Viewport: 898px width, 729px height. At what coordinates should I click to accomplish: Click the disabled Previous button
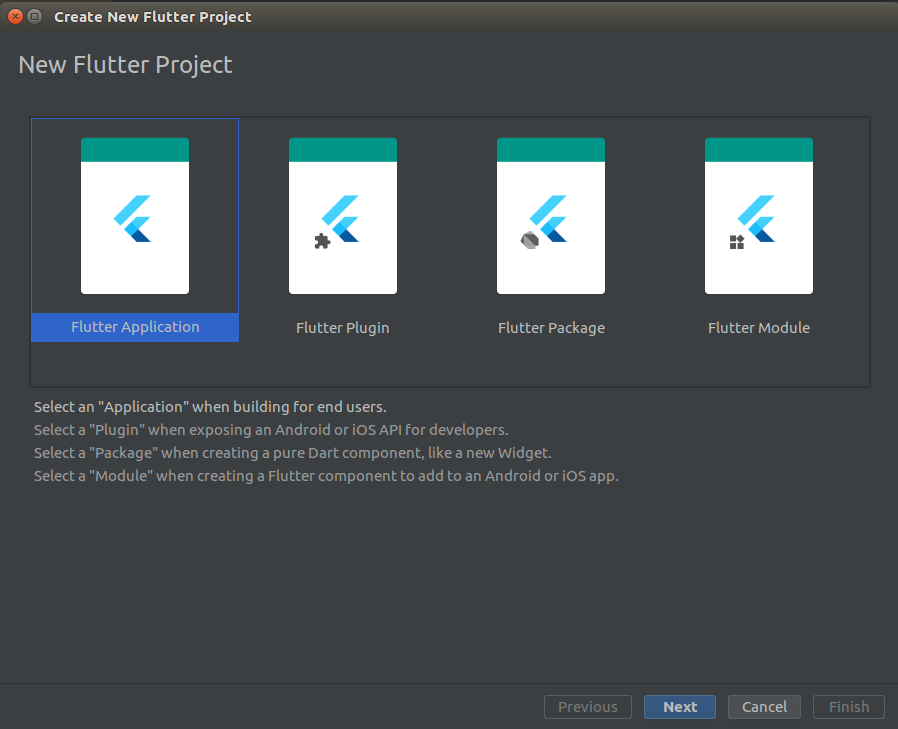point(588,707)
